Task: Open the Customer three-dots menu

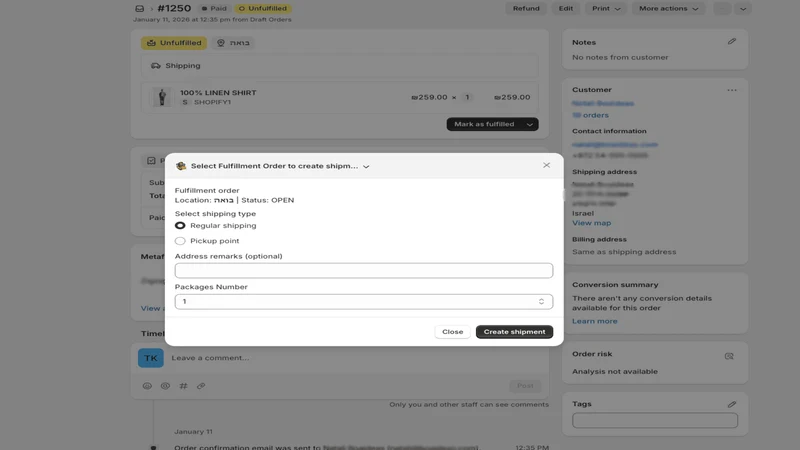Action: coord(732,90)
